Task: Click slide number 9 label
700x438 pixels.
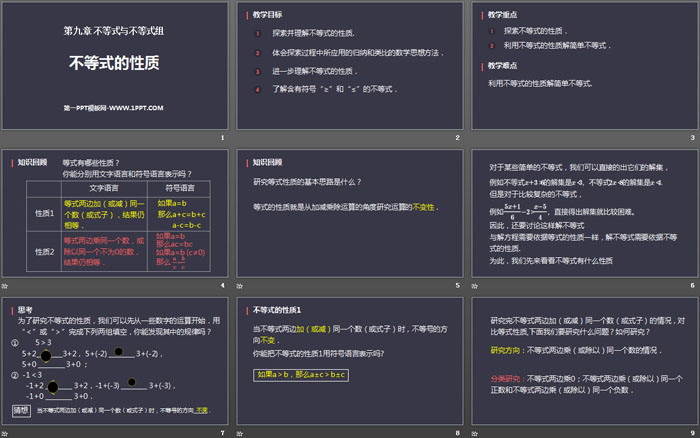Action: tap(692, 433)
